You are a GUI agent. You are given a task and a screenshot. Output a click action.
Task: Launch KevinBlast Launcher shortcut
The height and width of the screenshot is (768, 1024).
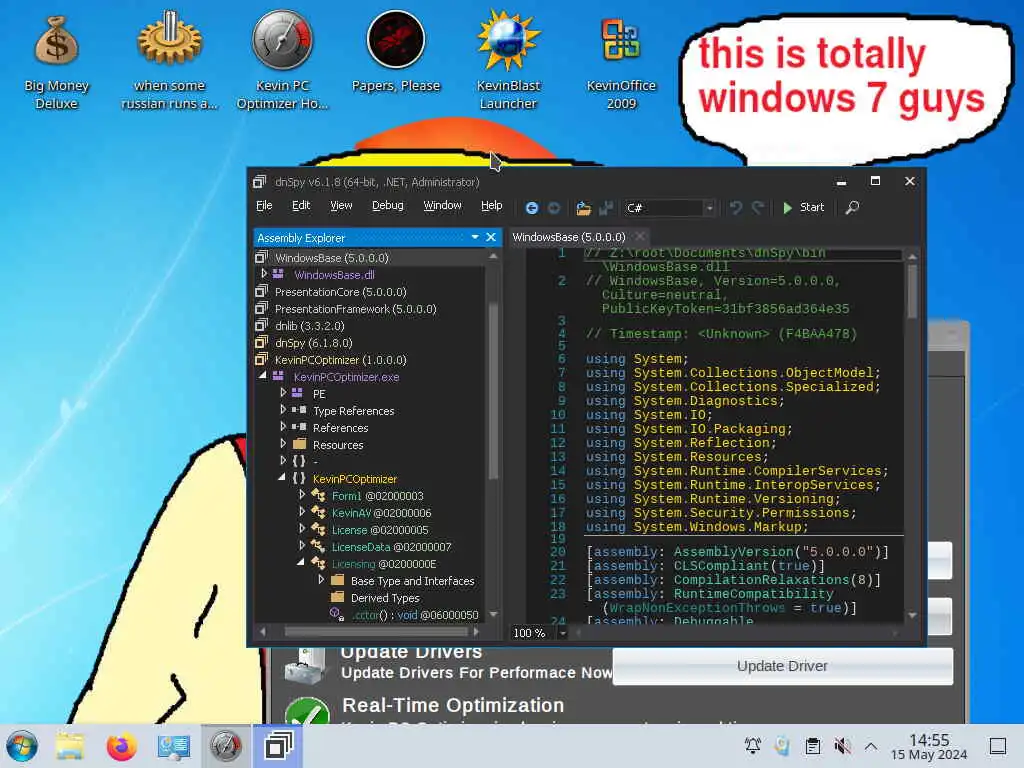coord(508,62)
